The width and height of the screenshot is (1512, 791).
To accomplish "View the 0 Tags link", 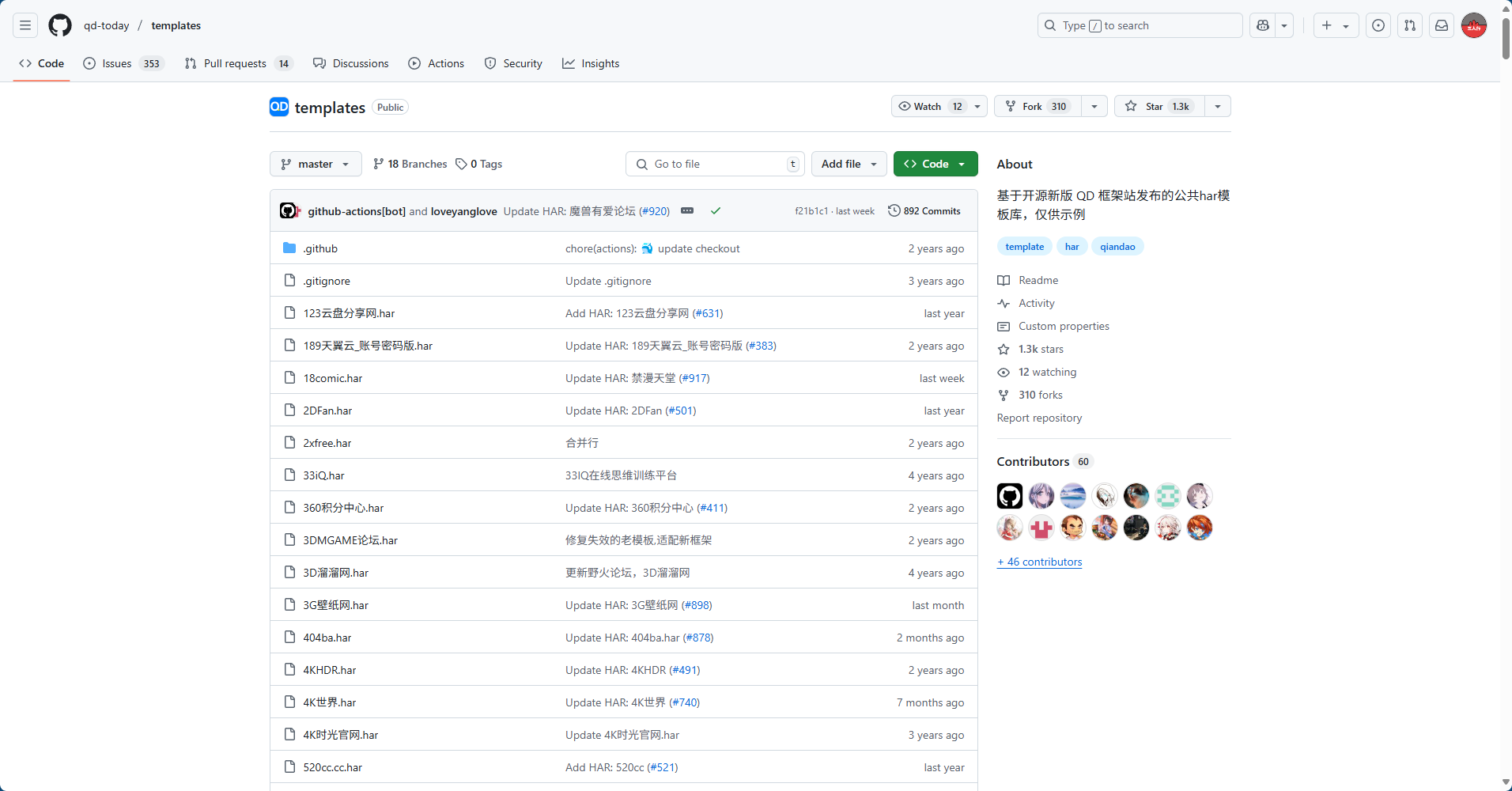I will pyautogui.click(x=478, y=164).
